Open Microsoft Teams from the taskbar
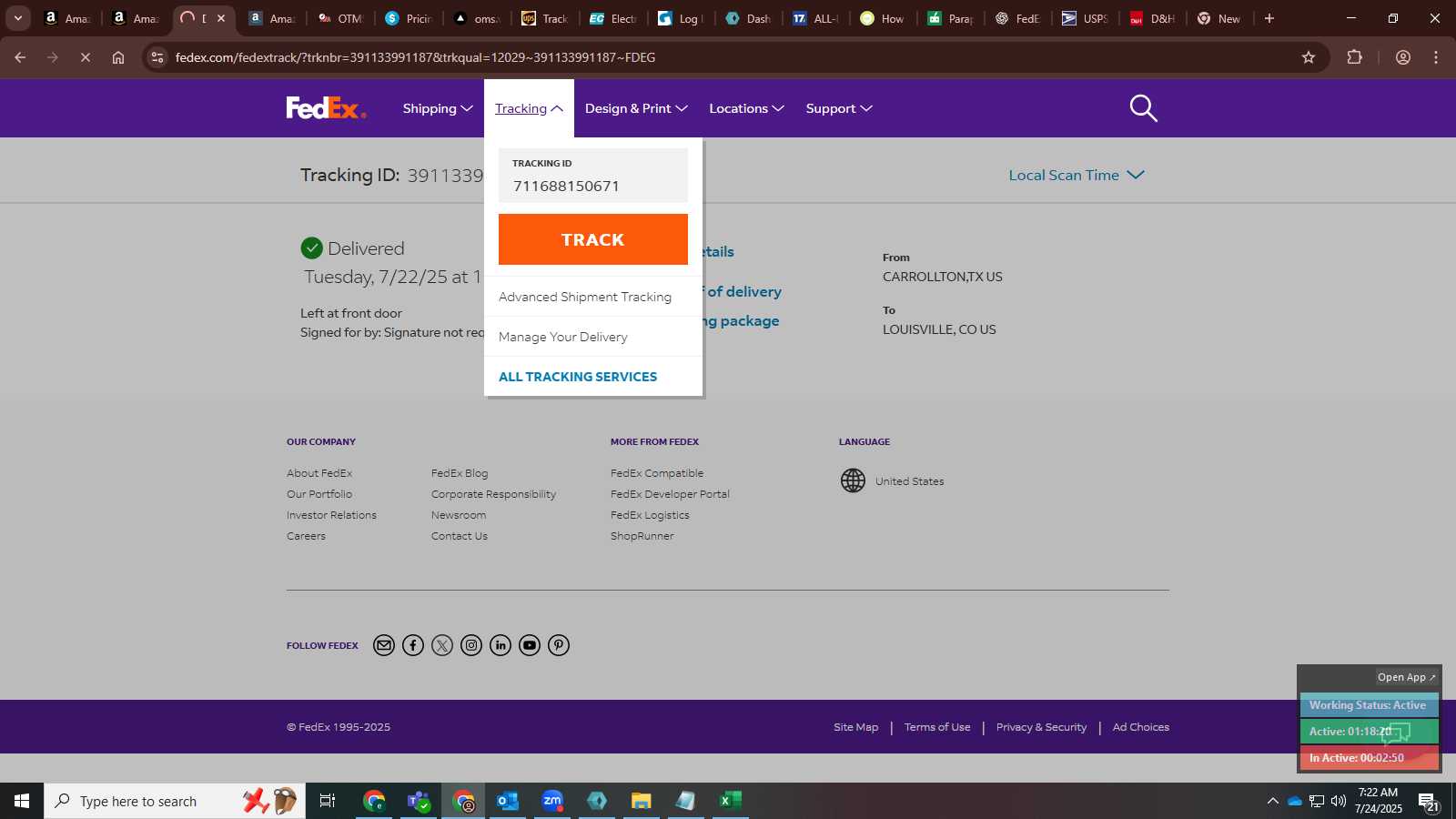The width and height of the screenshot is (1456, 819). [419, 801]
